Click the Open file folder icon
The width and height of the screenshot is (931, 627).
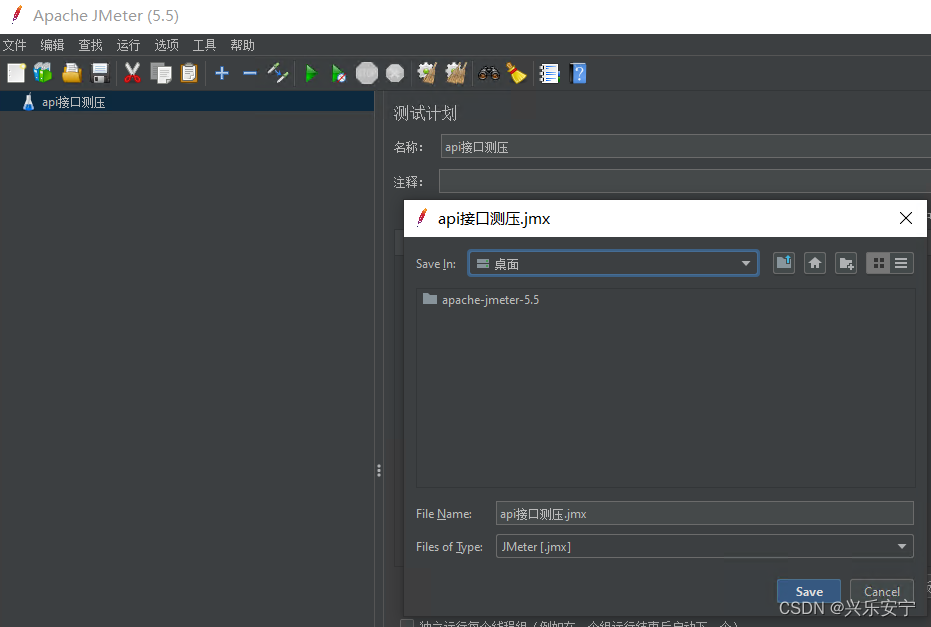71,73
